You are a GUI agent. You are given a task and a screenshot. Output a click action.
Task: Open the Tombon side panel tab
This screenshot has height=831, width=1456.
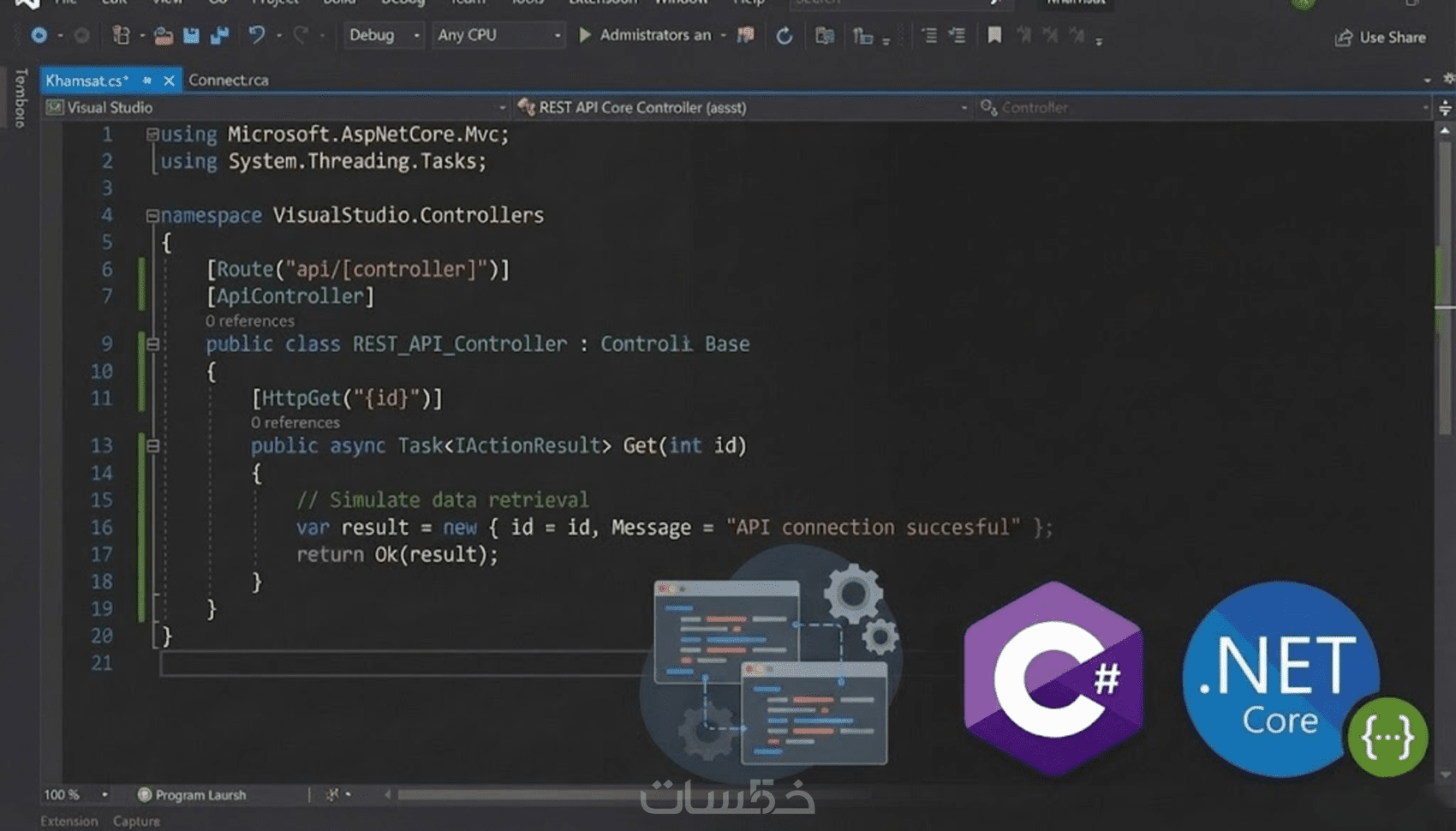point(21,98)
